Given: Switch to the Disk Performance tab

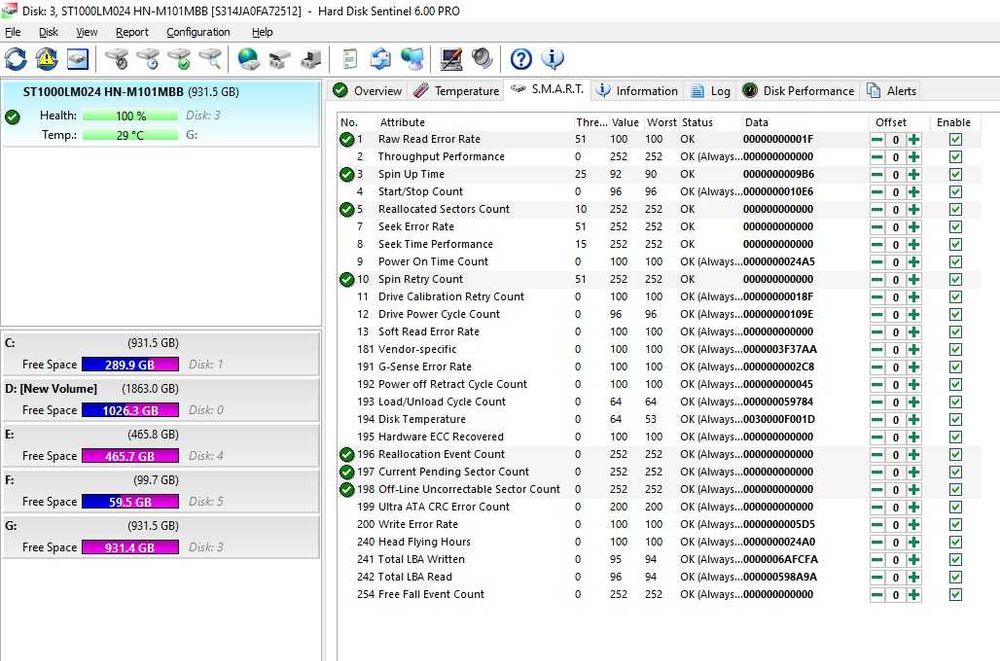Looking at the screenshot, I should click(x=798, y=91).
